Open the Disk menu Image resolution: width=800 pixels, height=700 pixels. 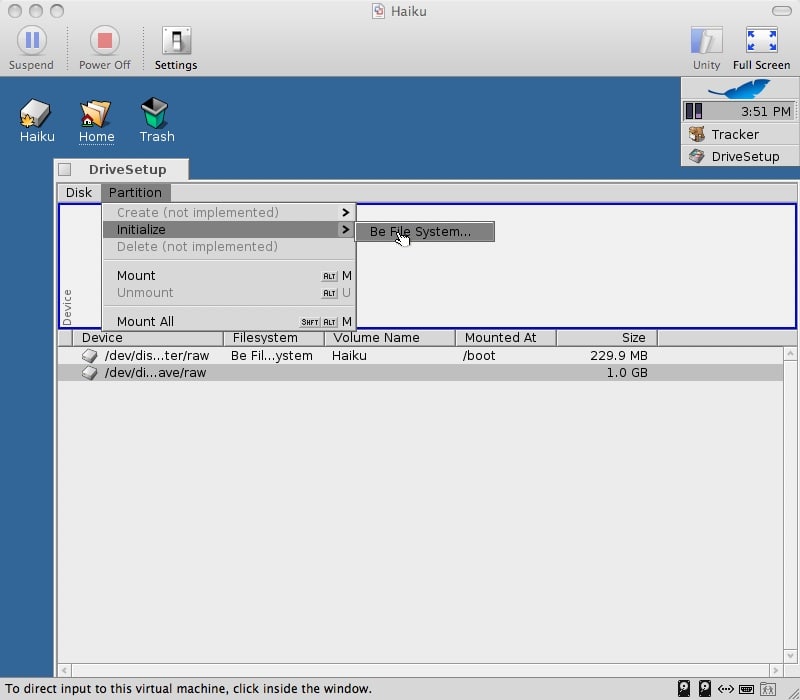(x=79, y=192)
